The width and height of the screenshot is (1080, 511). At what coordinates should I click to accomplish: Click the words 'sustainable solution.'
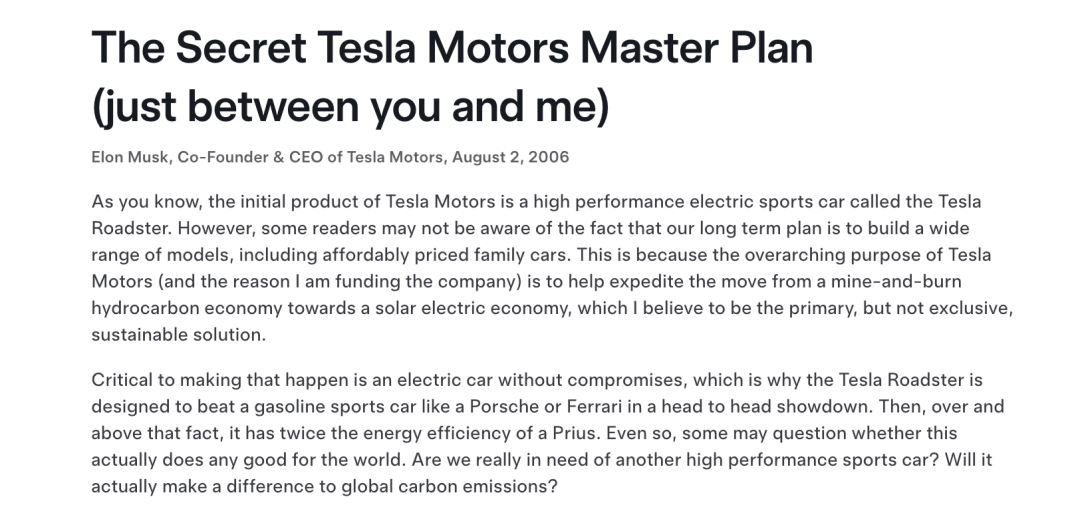178,335
